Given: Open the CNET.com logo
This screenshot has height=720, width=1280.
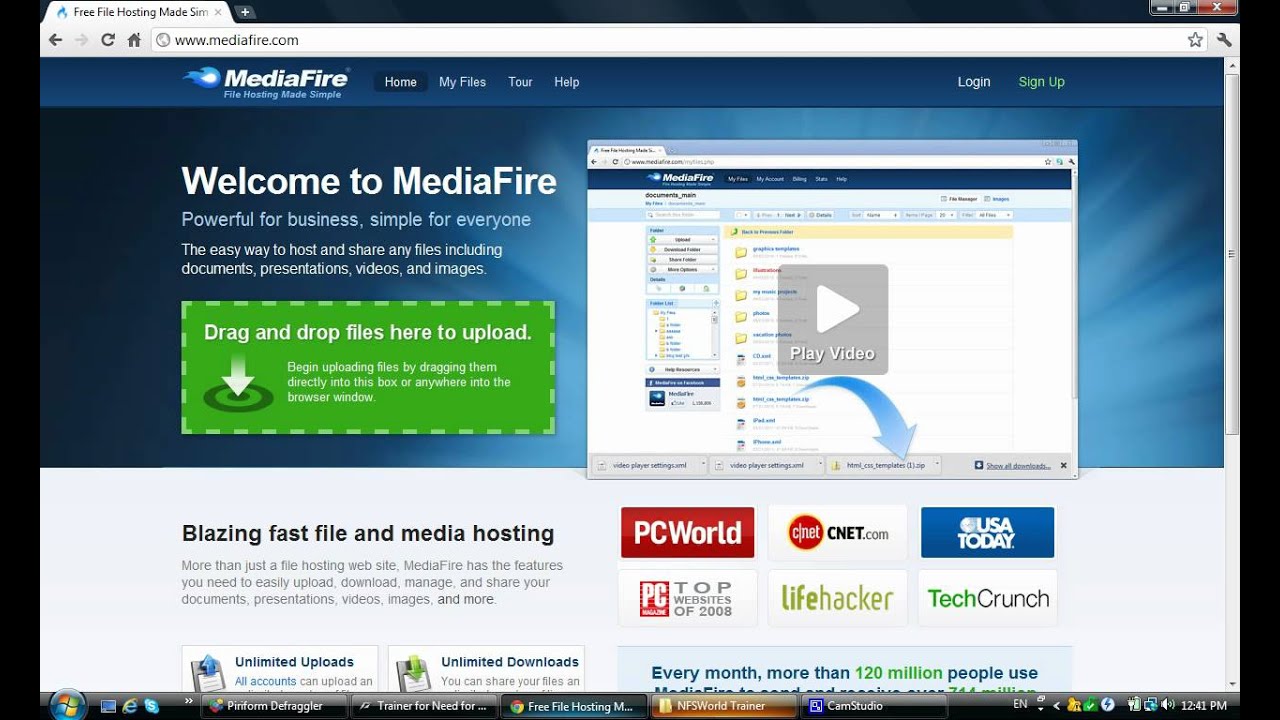Looking at the screenshot, I should 838,532.
